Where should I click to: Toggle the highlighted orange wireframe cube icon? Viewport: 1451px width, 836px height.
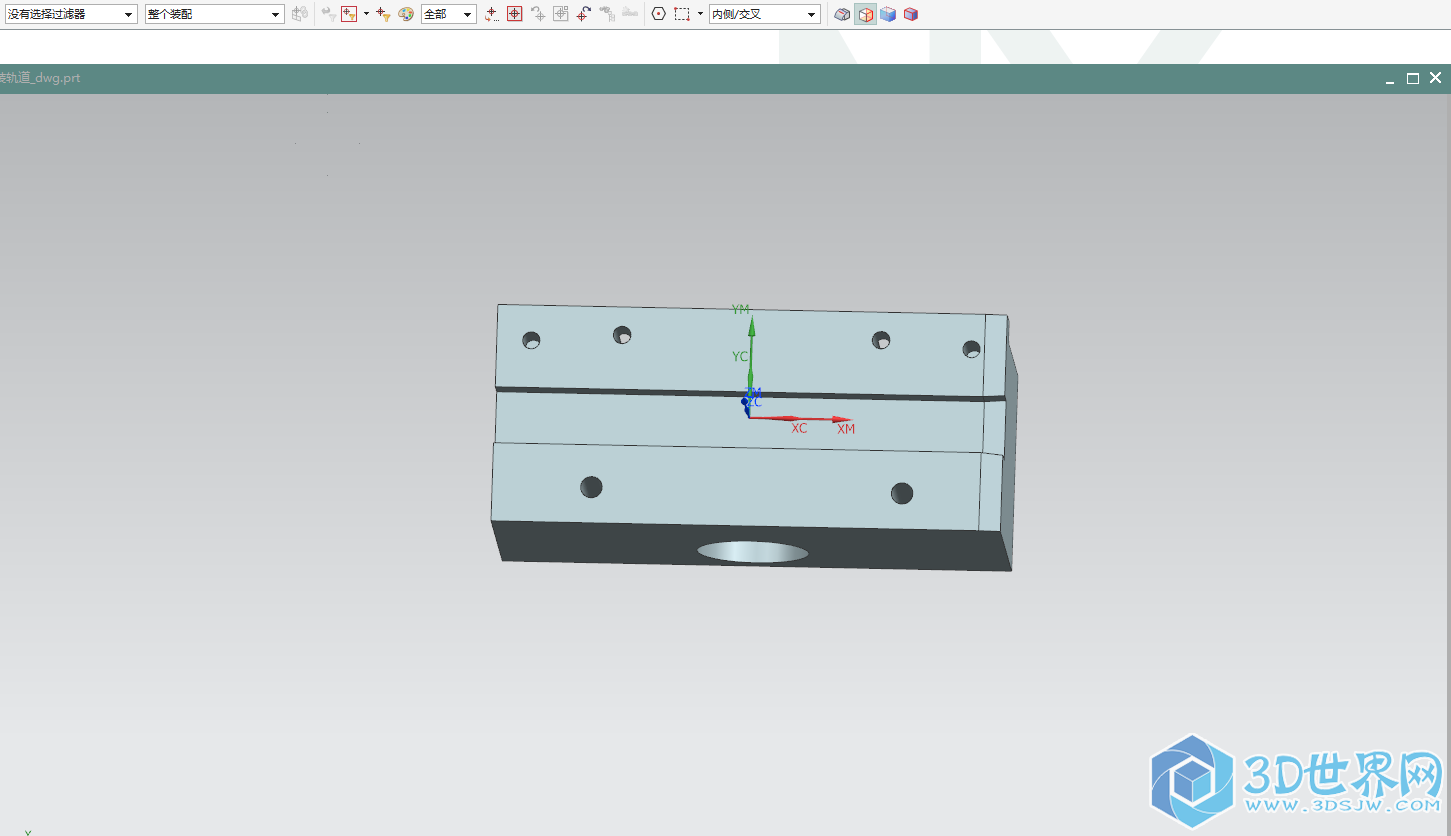pos(866,14)
